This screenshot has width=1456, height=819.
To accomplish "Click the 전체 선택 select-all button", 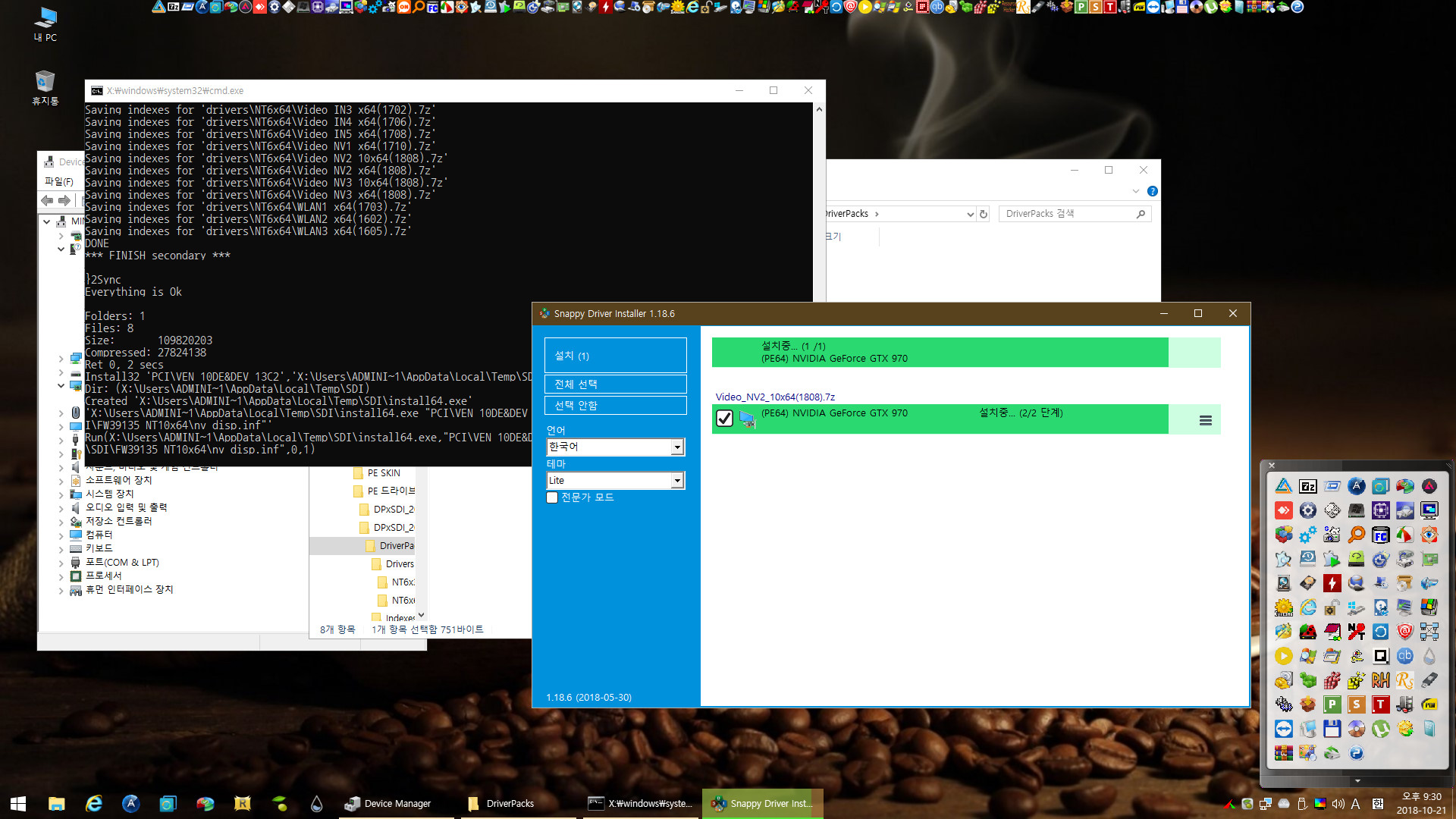I will 616,384.
